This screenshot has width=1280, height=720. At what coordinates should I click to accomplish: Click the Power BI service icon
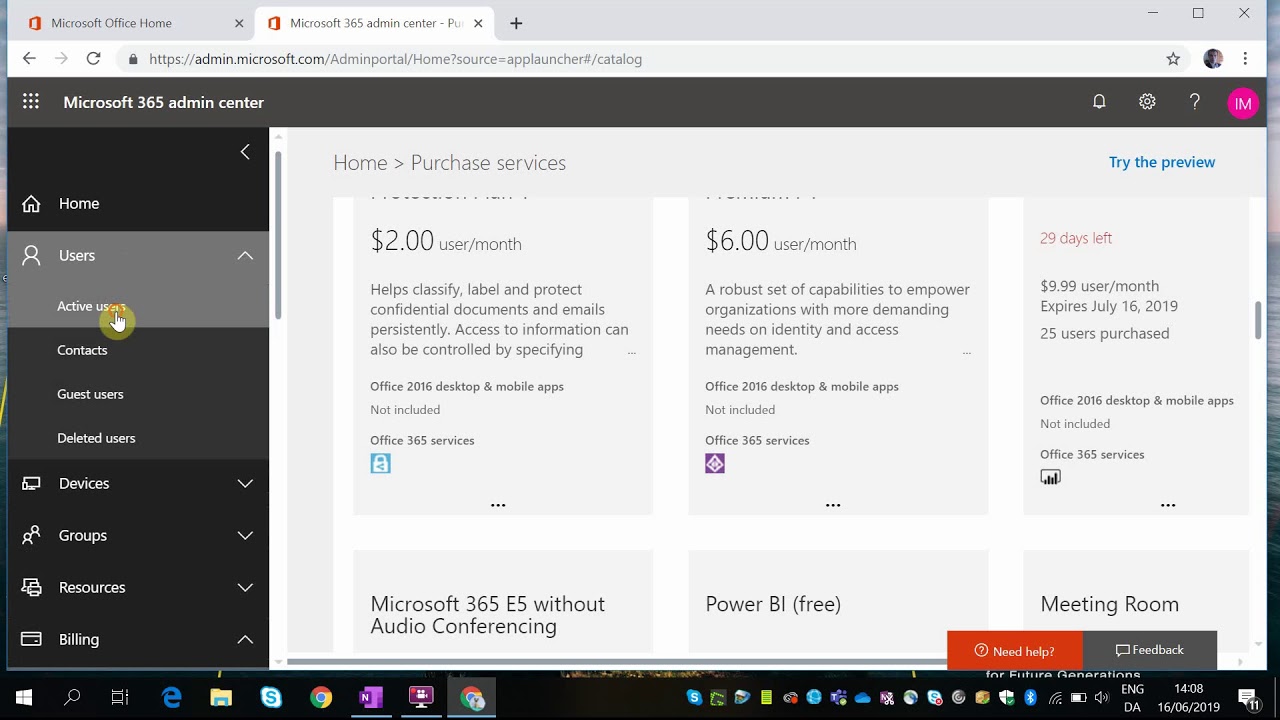coord(1050,477)
